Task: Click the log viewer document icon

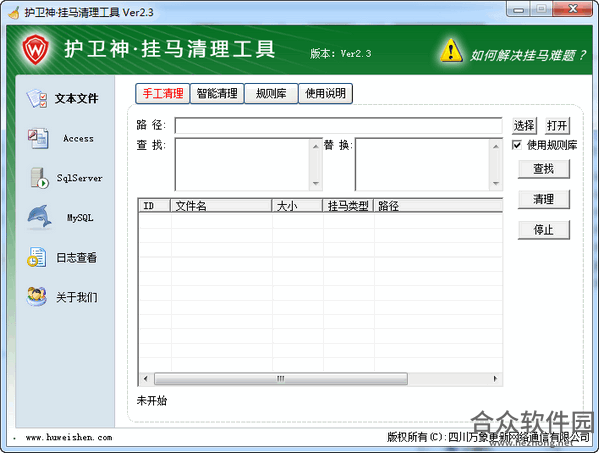Action: pos(37,257)
